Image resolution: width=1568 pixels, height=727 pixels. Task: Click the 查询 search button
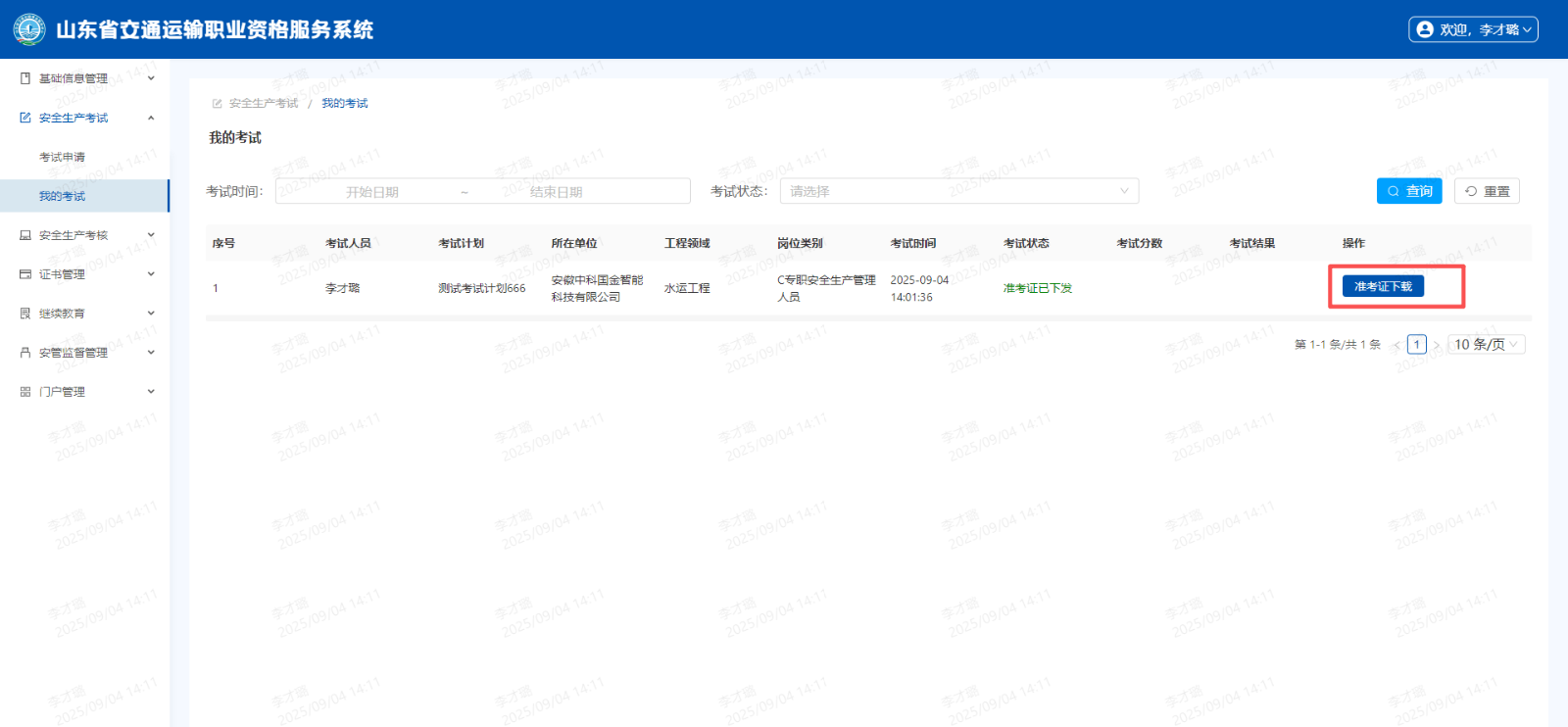[1409, 191]
